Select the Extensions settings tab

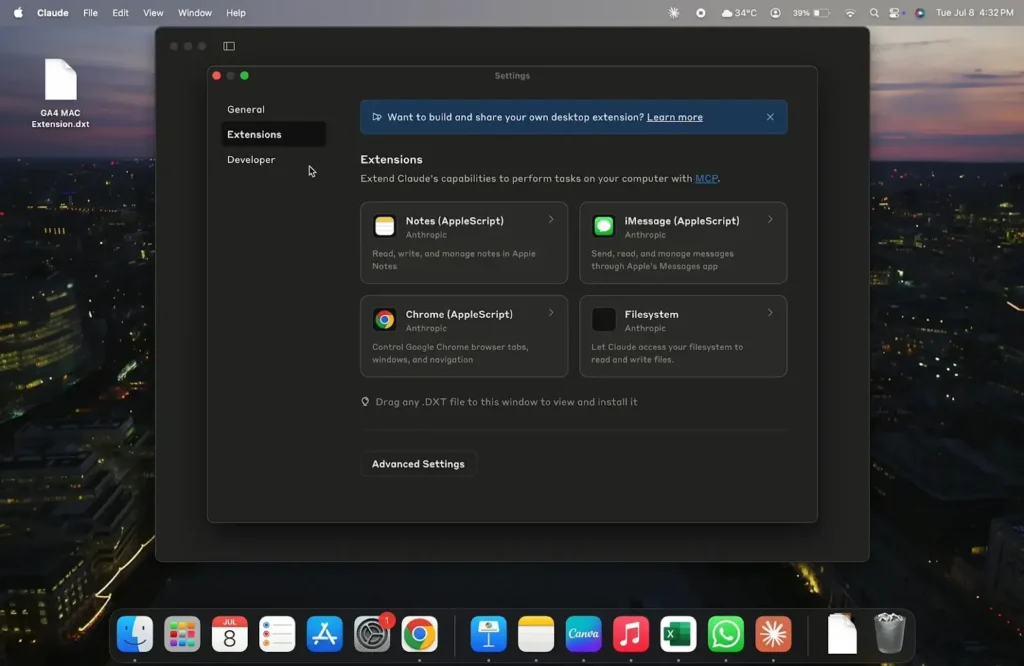(x=274, y=134)
